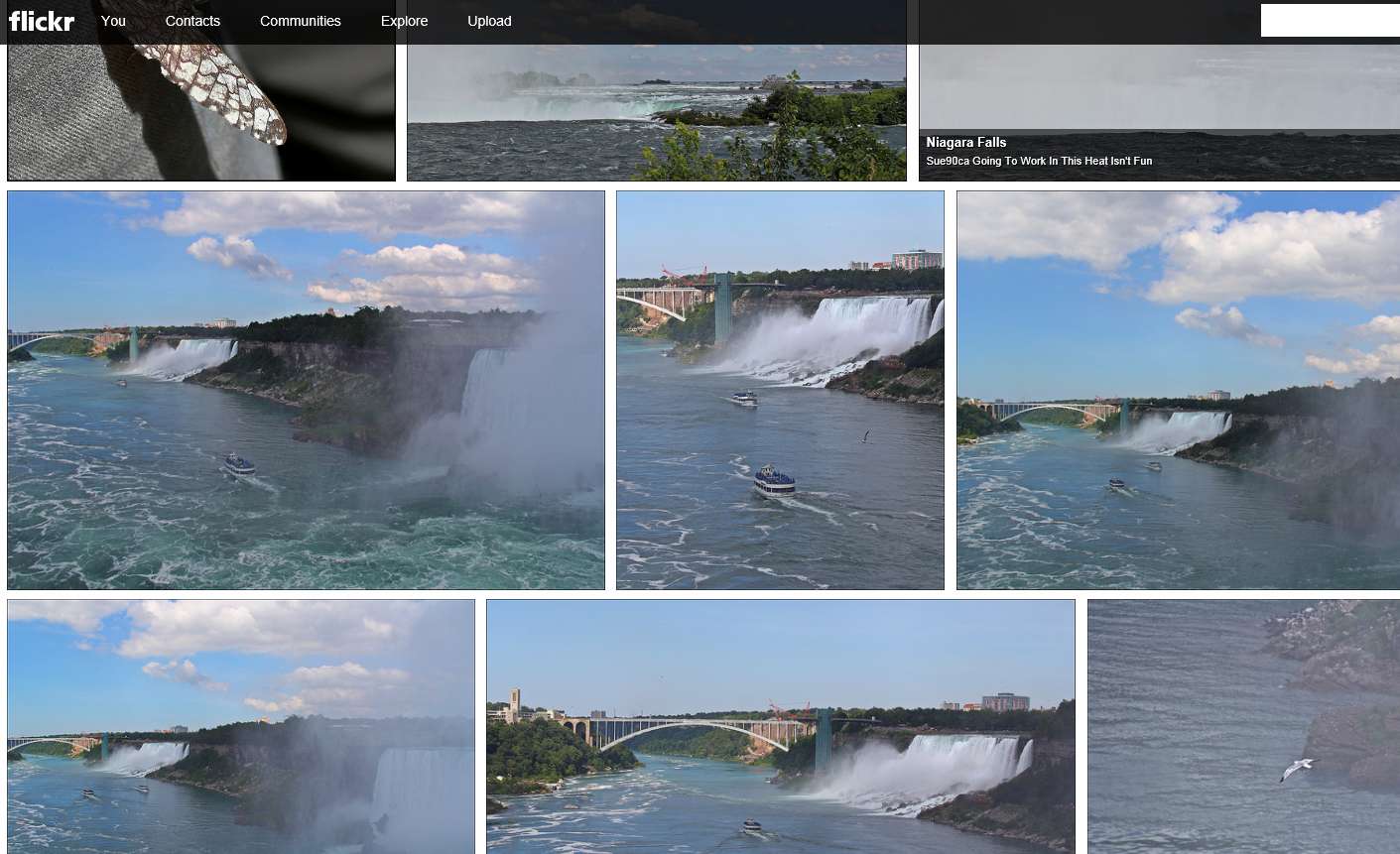
Task: Open the Explore menu
Action: coord(404,21)
